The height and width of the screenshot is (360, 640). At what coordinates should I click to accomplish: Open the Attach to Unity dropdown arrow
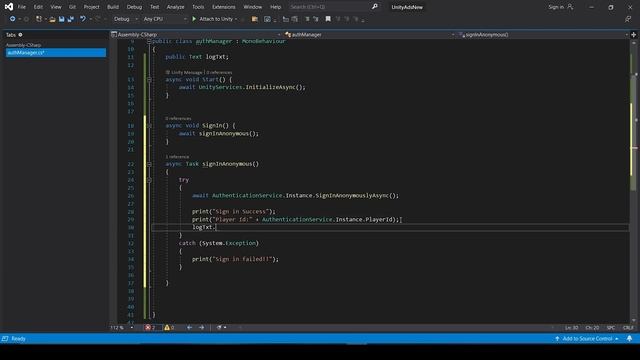click(236, 19)
